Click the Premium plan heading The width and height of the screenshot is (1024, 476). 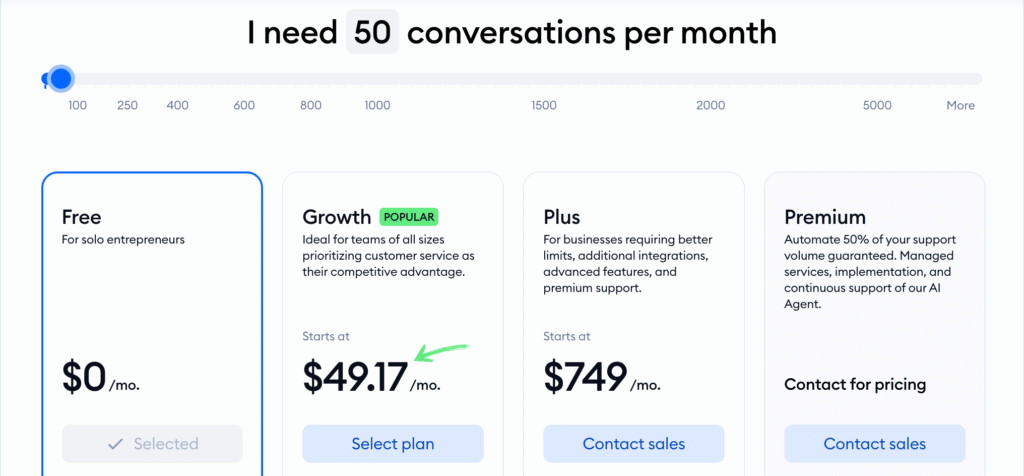point(825,217)
